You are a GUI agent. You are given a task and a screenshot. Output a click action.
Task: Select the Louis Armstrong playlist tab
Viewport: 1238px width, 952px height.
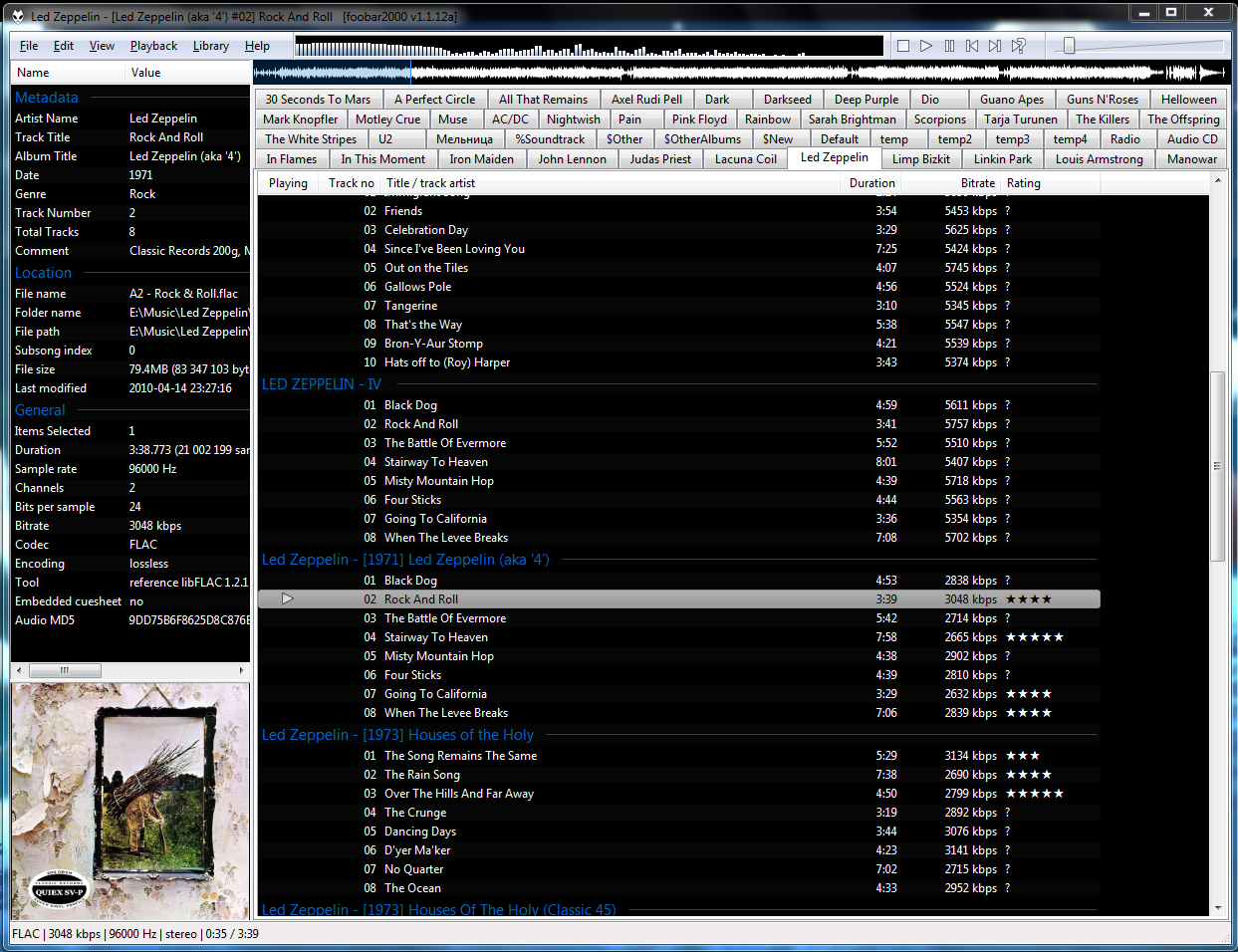click(1100, 159)
